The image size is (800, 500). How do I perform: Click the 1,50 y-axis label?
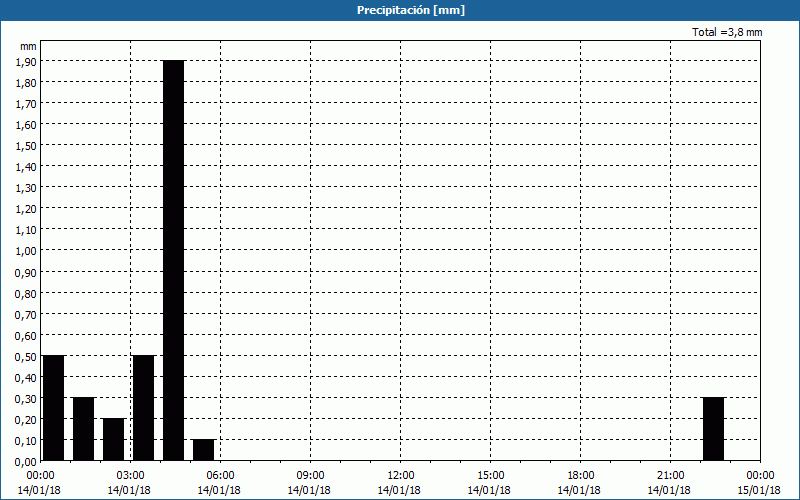point(26,146)
